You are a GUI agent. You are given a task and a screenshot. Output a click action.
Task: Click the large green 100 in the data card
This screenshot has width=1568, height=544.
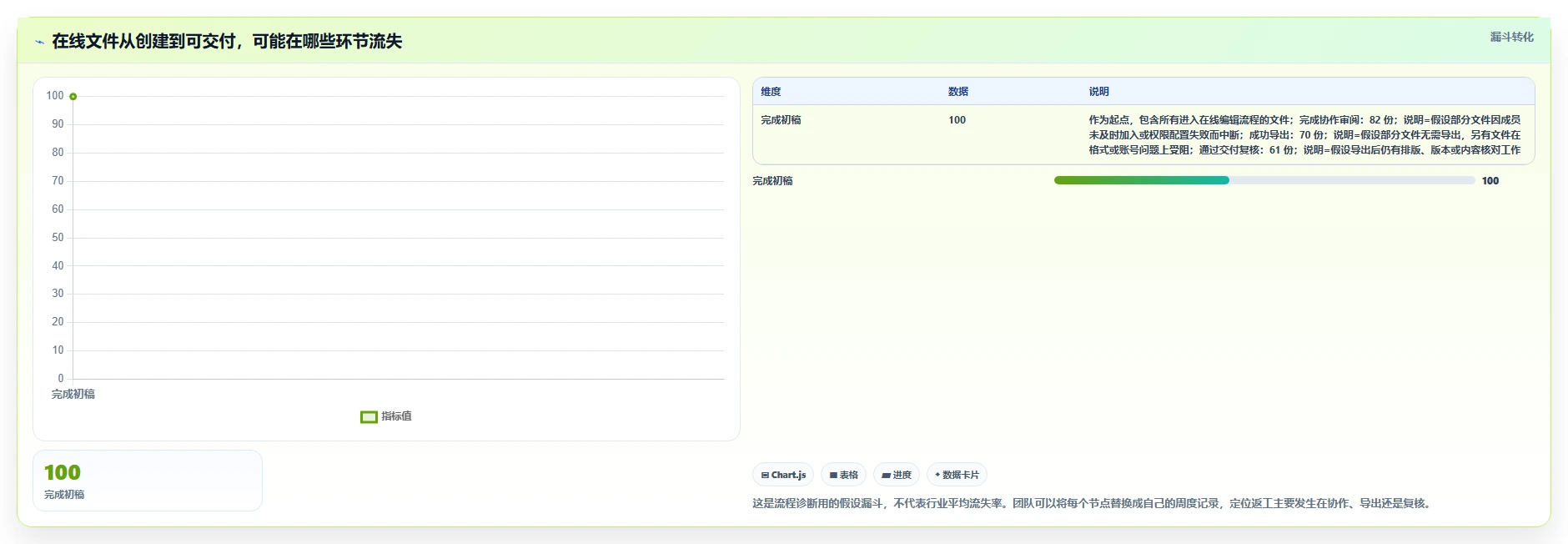(x=63, y=472)
